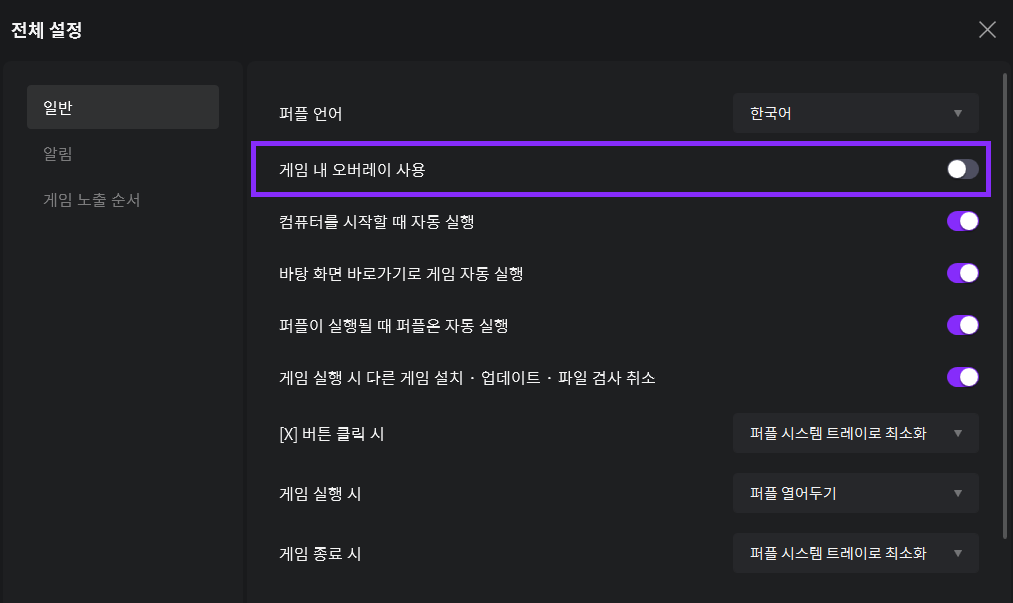The image size is (1013, 603).
Task: Click the chevron on the 한국어 selector
Action: click(957, 113)
